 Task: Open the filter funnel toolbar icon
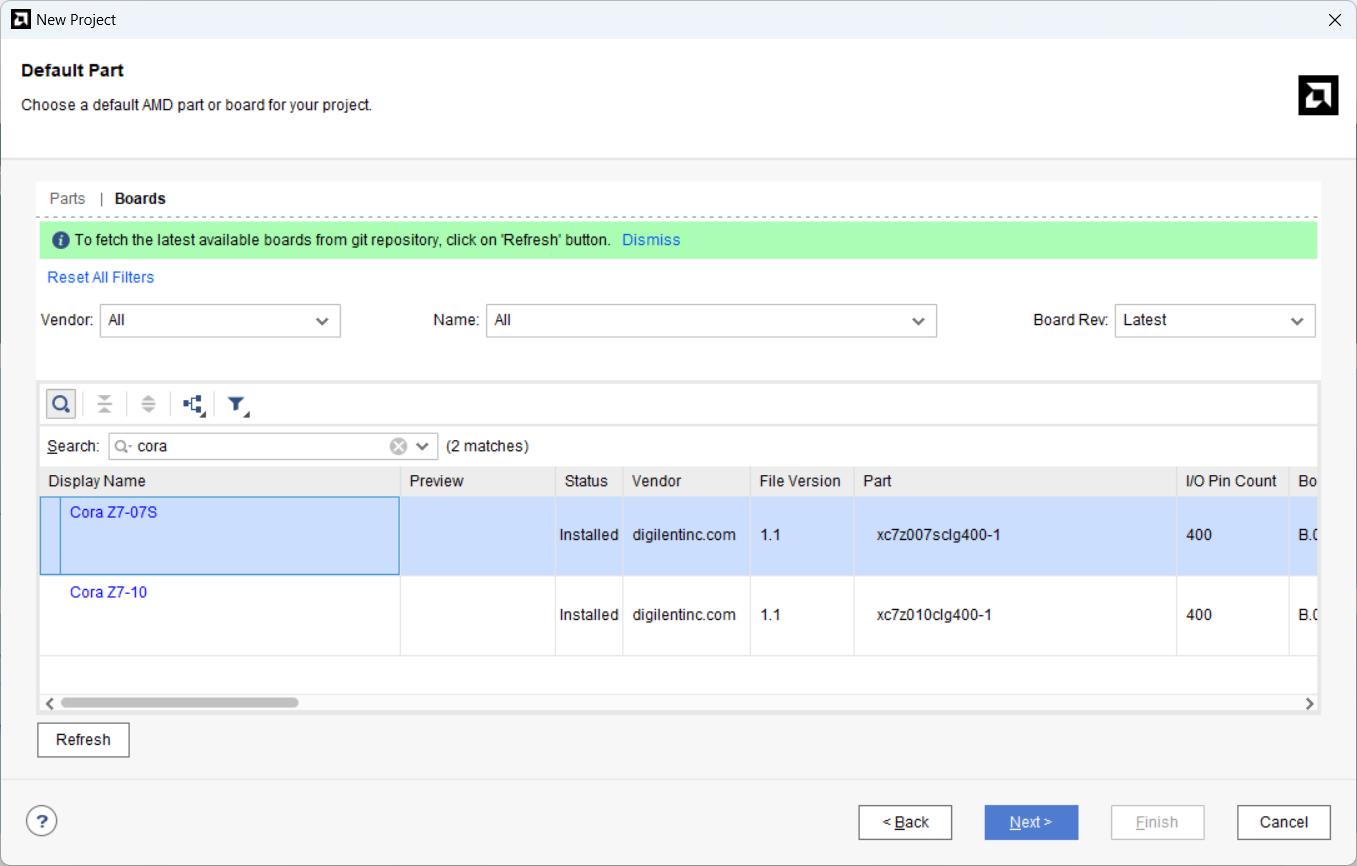[237, 404]
